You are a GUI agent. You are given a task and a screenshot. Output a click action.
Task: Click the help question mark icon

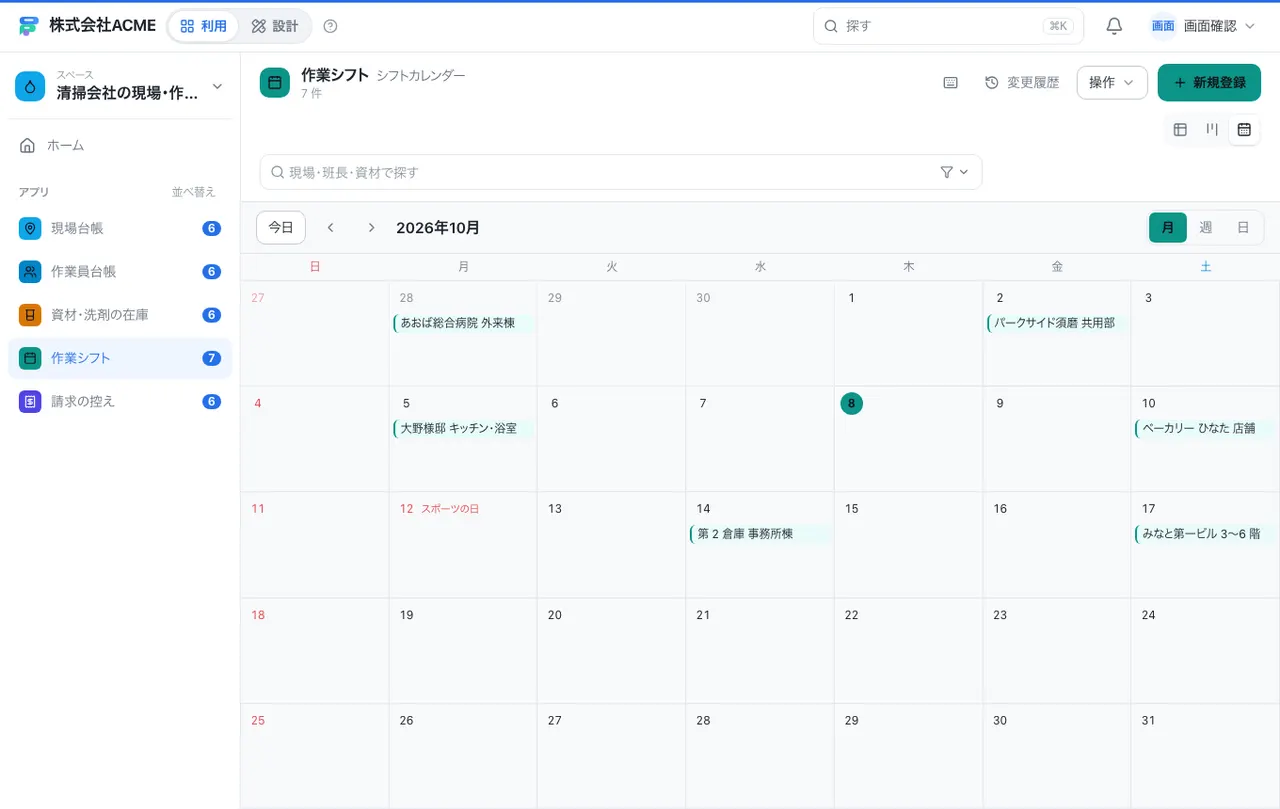[x=331, y=26]
